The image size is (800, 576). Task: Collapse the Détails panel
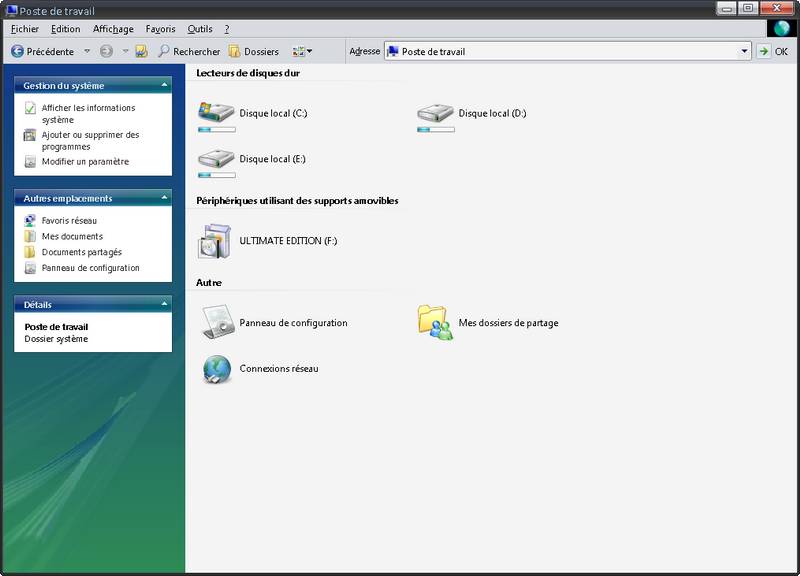[x=164, y=304]
